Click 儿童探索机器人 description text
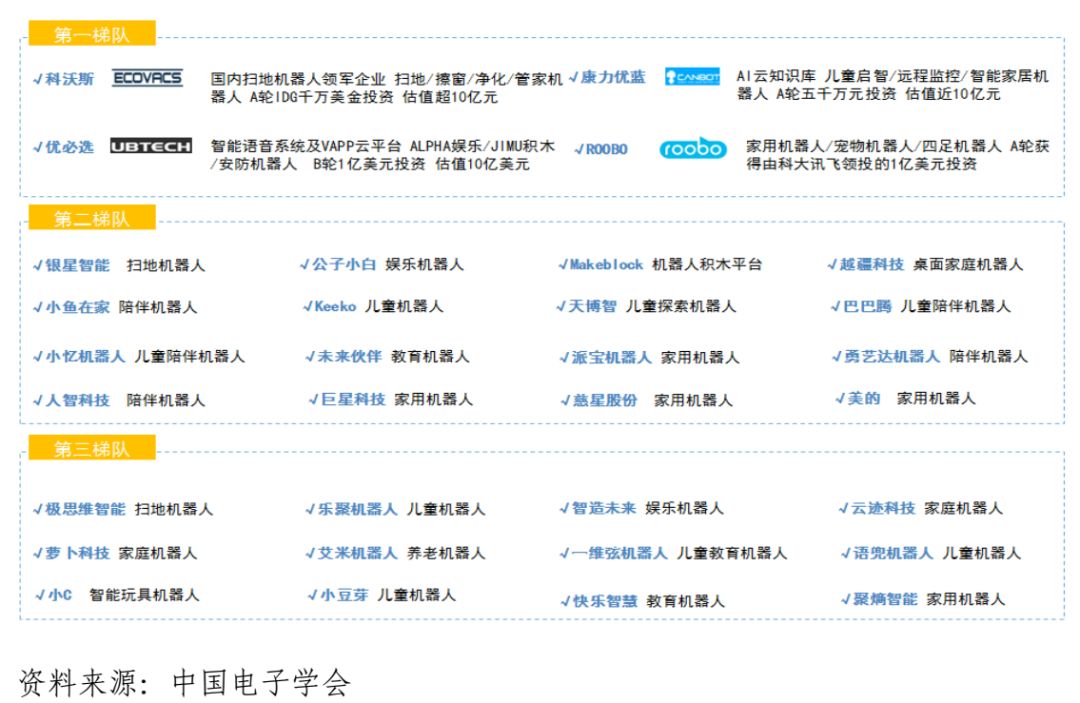The image size is (1080, 703). (681, 306)
